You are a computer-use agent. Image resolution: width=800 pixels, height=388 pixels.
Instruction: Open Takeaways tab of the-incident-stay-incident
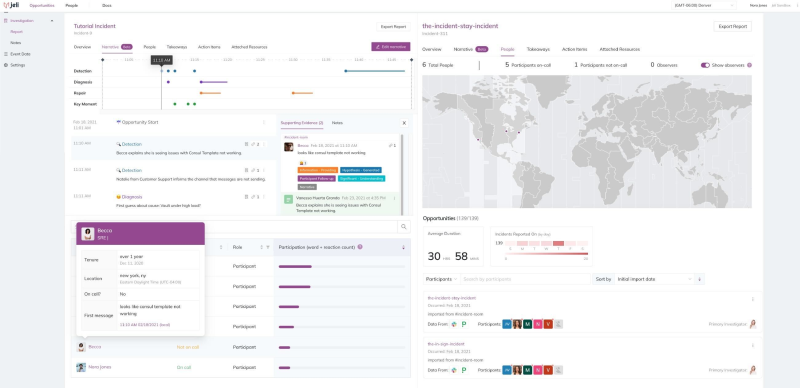pos(538,50)
